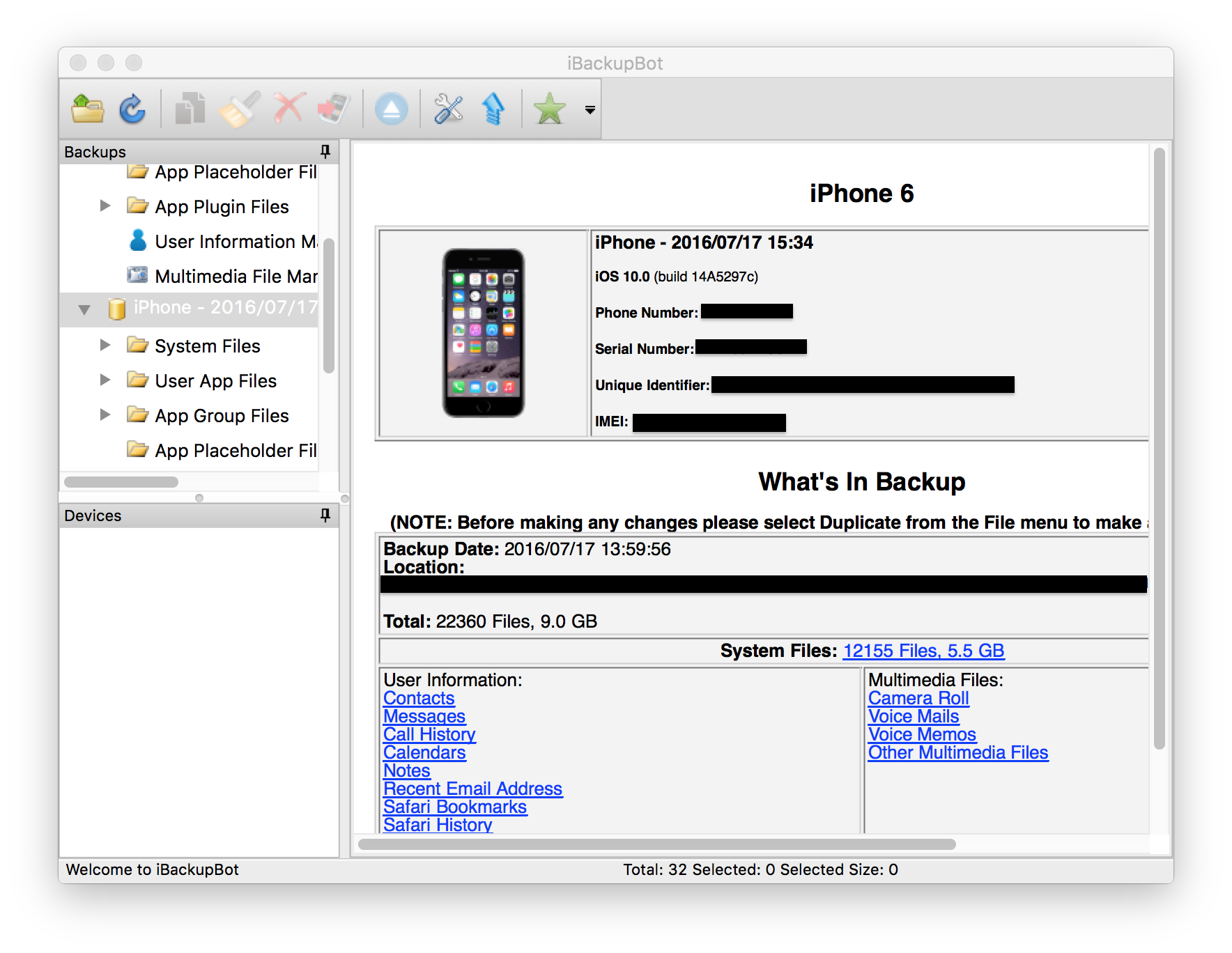This screenshot has width=1232, height=953.
Task: Select the System Files tree row
Action: click(190, 346)
